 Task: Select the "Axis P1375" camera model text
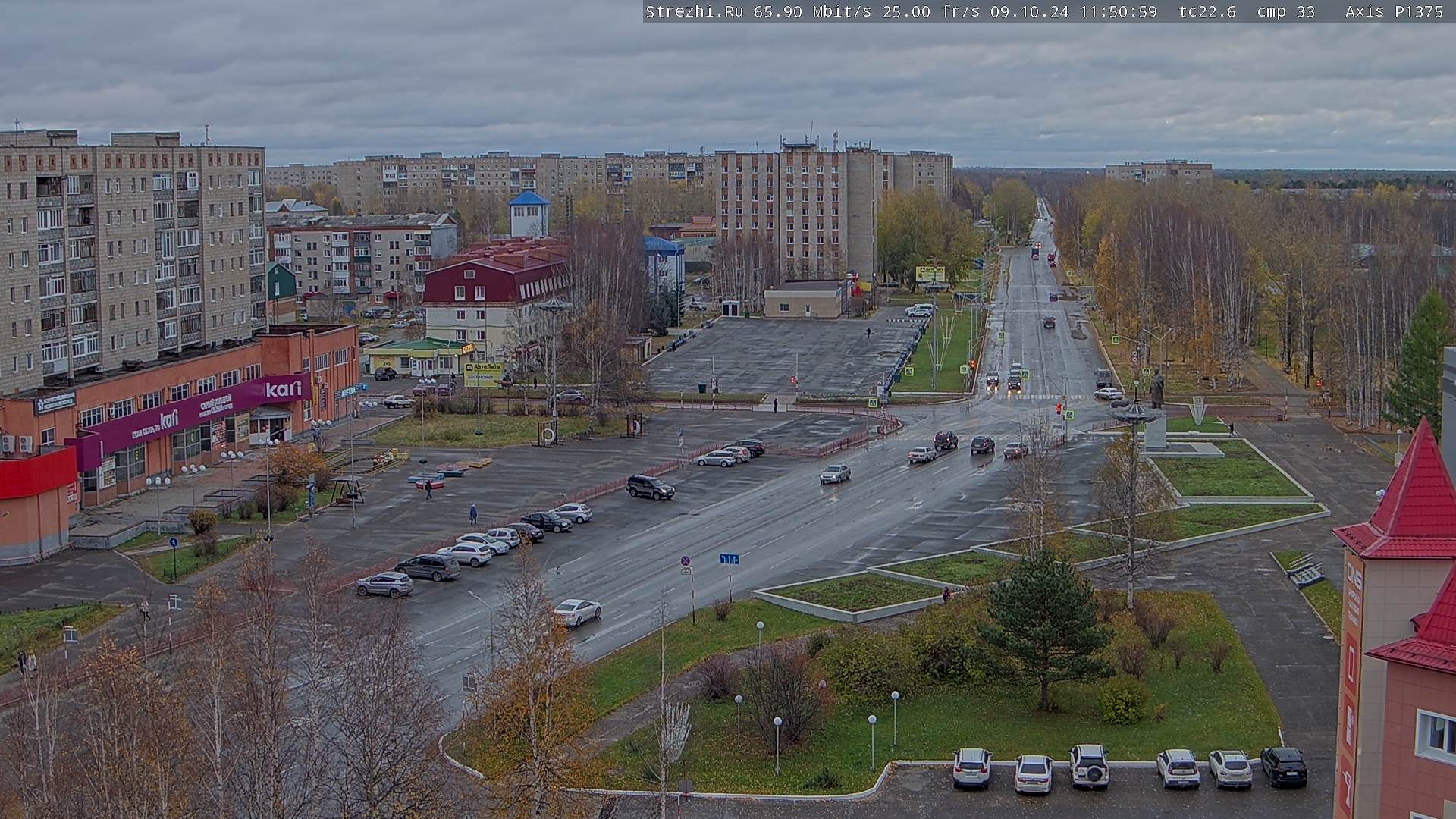[x=1394, y=11]
